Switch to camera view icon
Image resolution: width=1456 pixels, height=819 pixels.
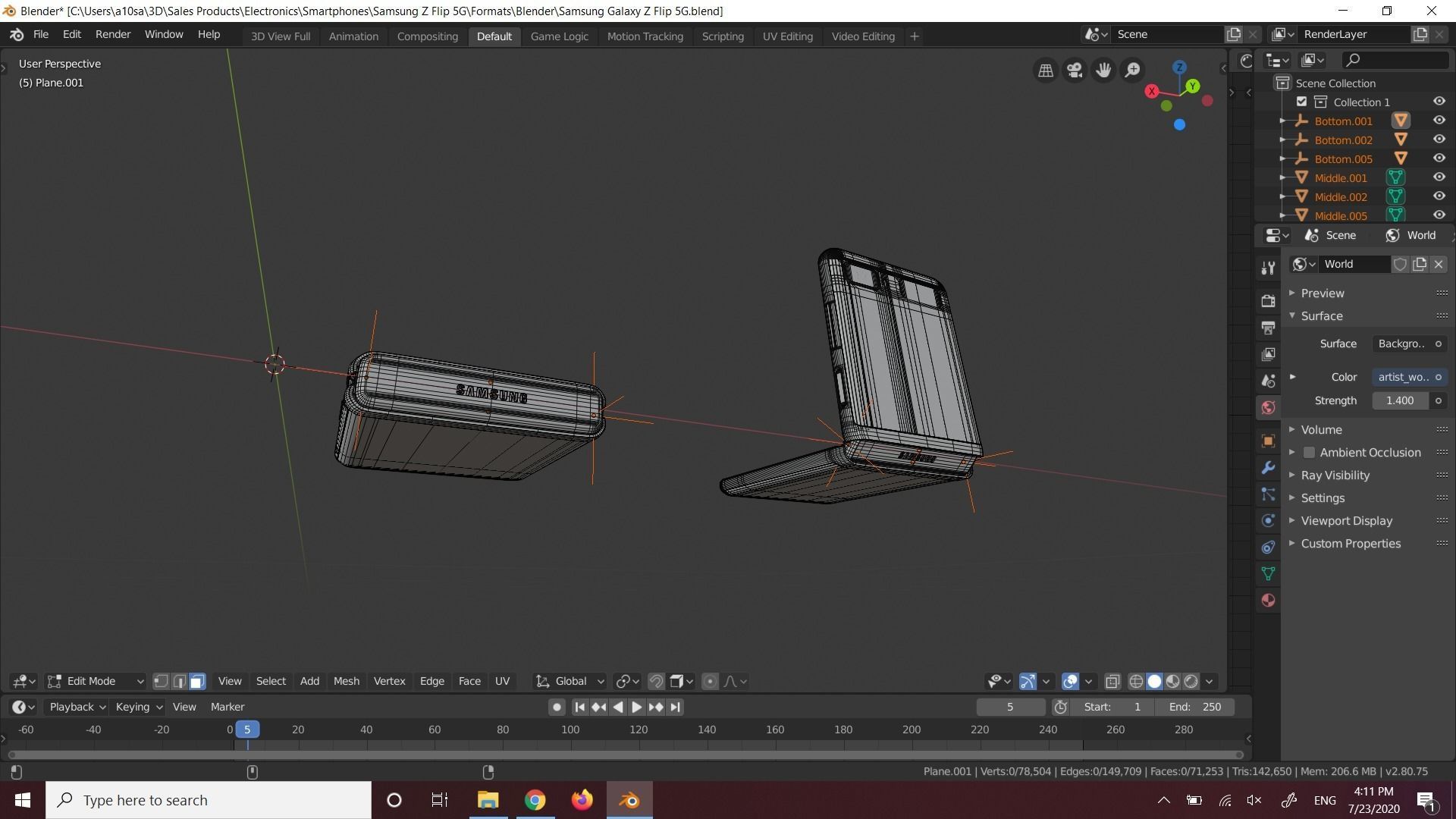[1075, 71]
